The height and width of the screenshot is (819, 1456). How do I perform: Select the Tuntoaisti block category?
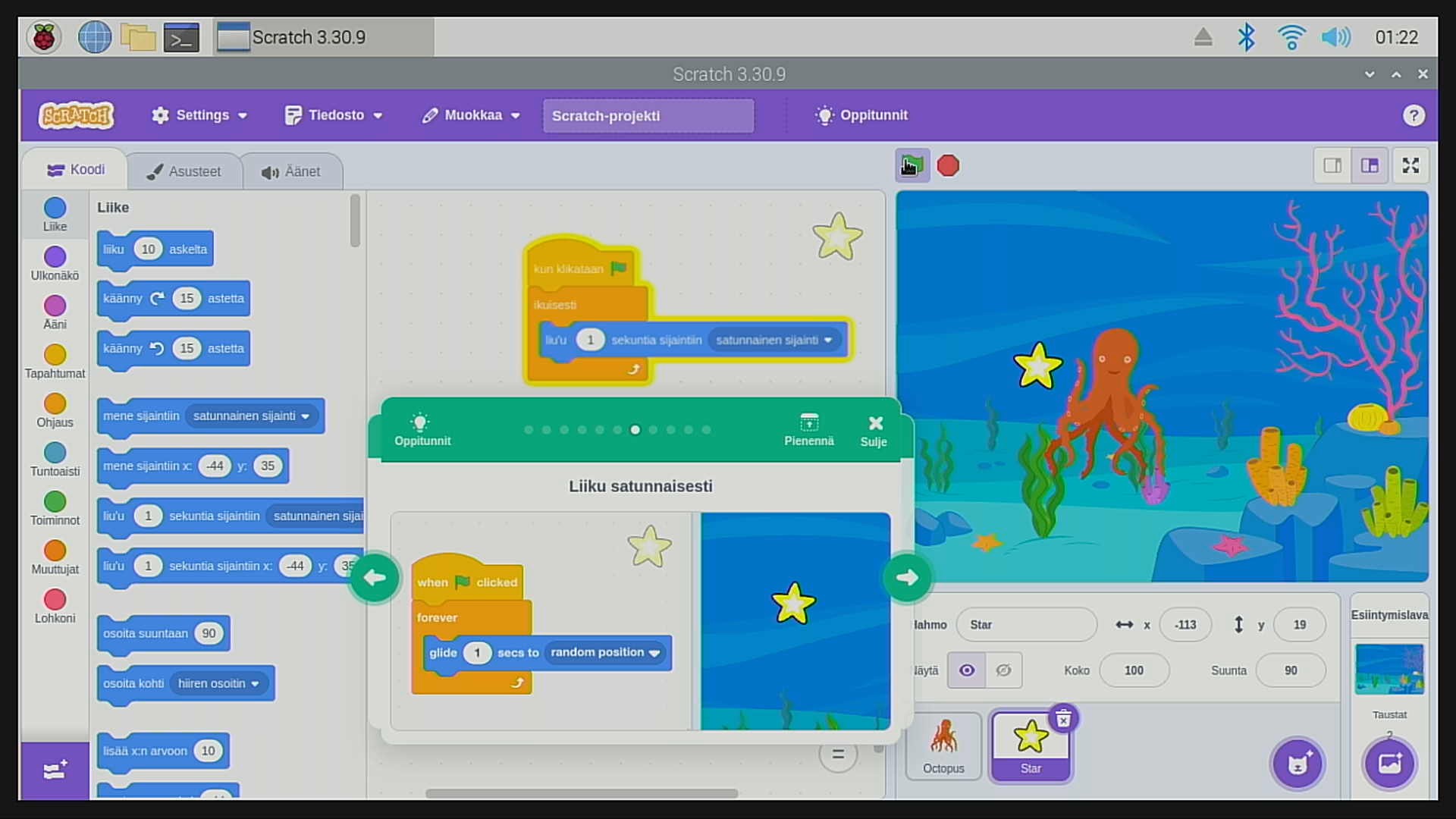(x=55, y=460)
